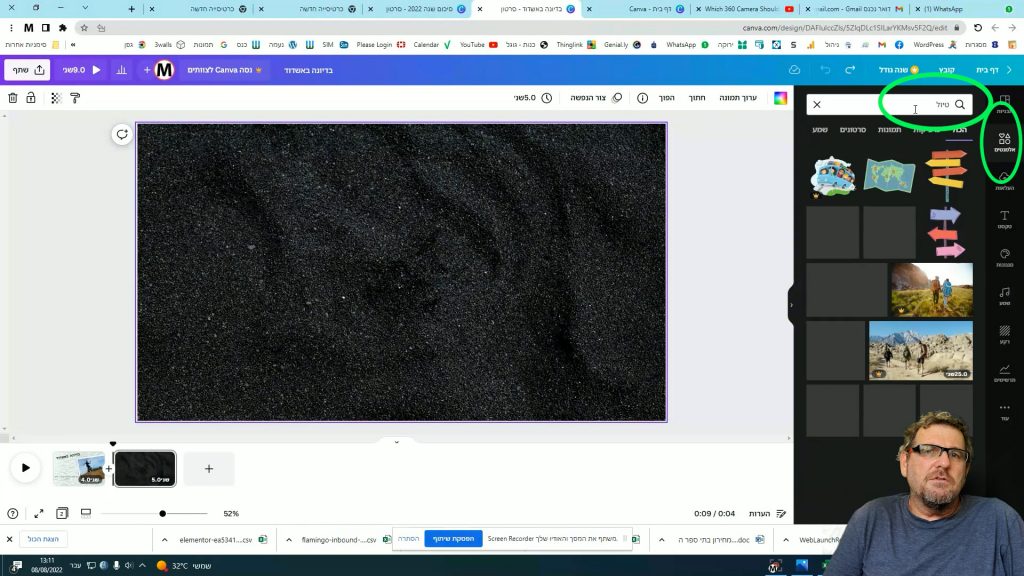Click the search magnifier icon in elements search
The width and height of the screenshot is (1024, 576).
coord(959,104)
